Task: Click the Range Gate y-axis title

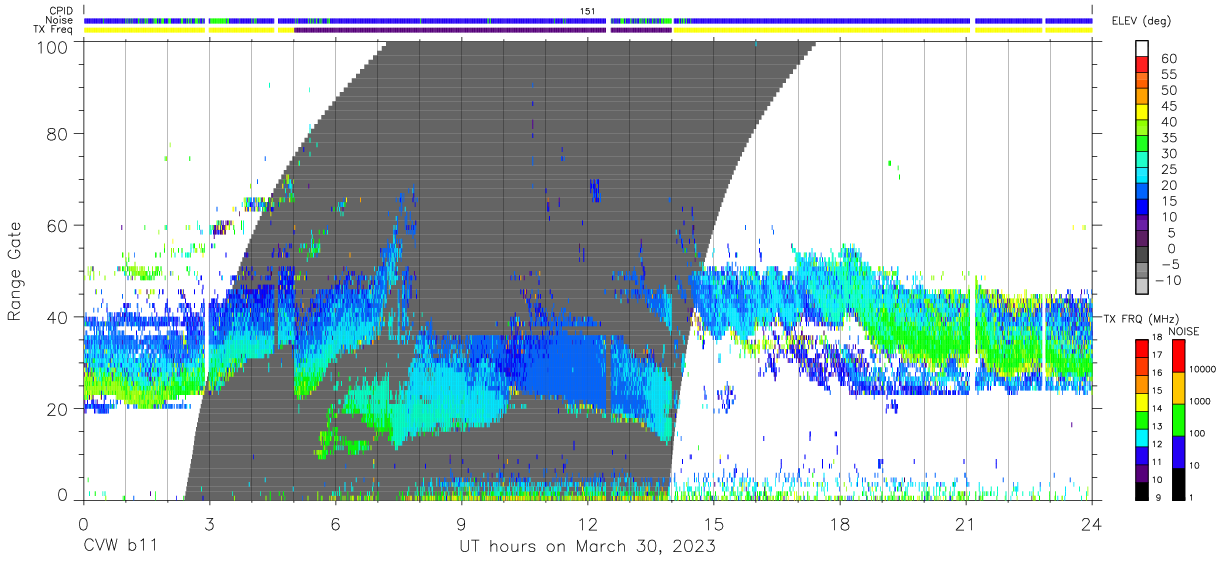Action: coord(15,270)
